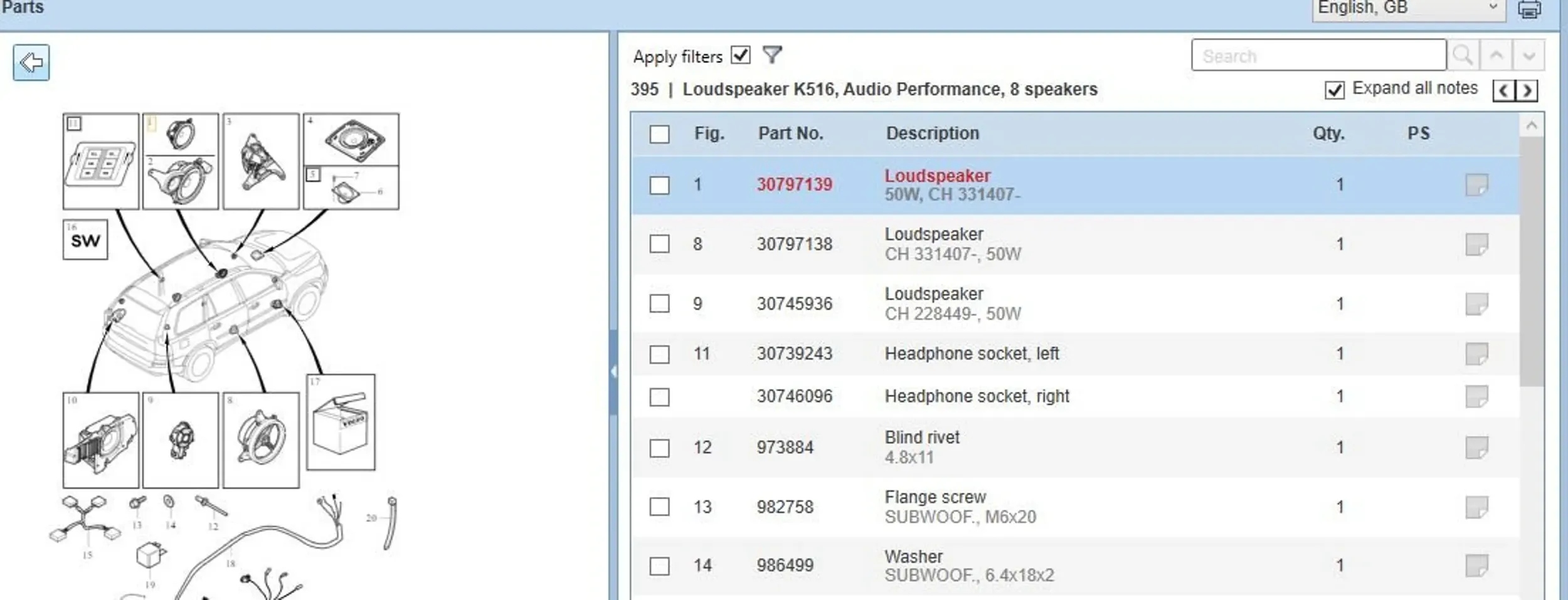Open note icon for Flange screw

coord(1476,507)
